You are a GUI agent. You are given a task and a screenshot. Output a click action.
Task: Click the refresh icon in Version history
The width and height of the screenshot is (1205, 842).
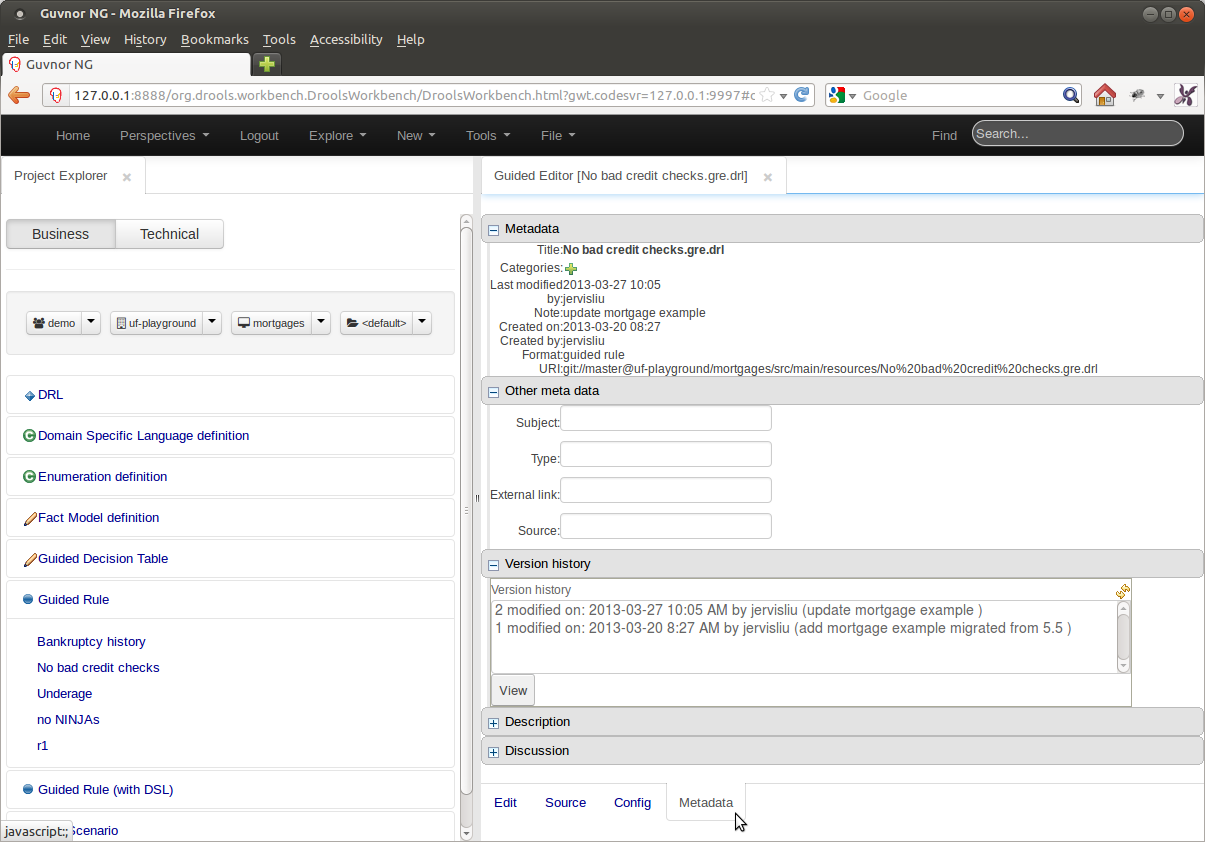tap(1122, 591)
